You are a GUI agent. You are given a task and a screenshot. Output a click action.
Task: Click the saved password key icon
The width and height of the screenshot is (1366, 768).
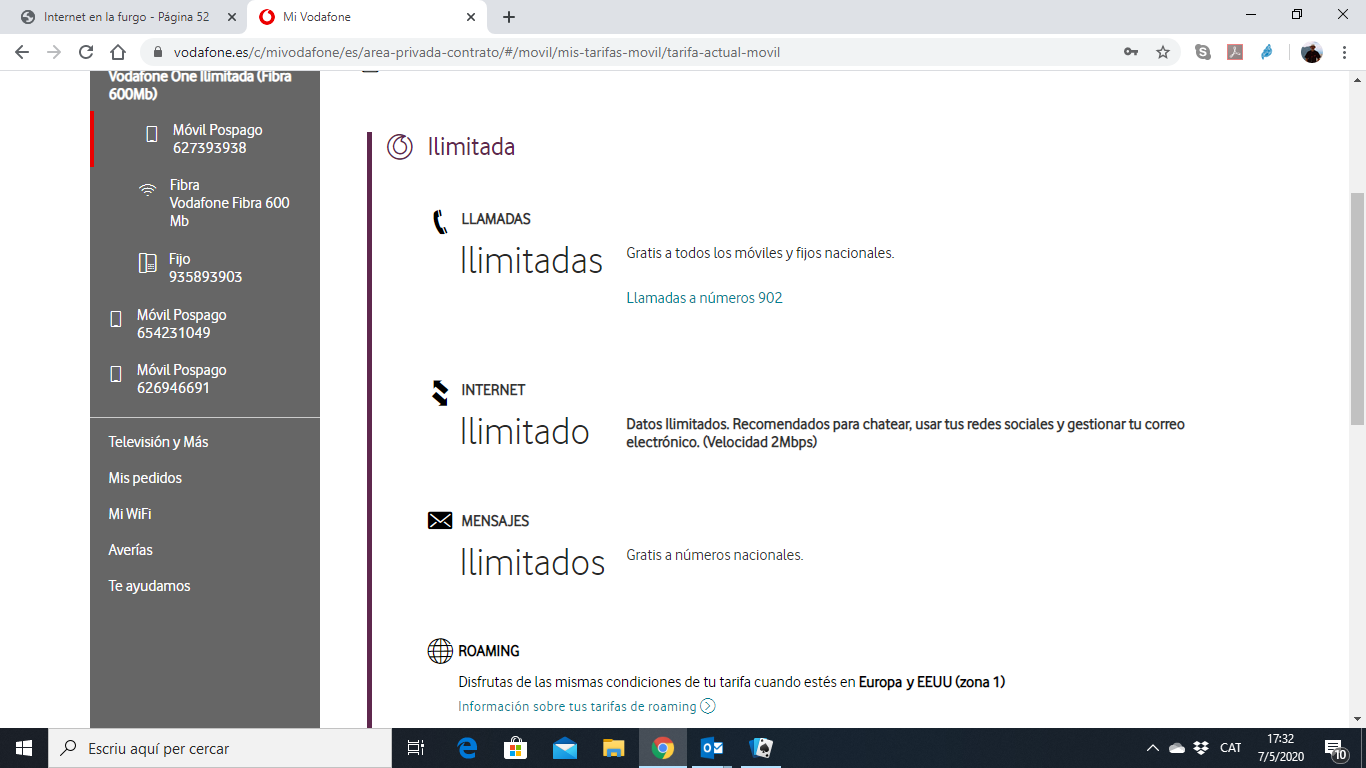[x=1131, y=52]
